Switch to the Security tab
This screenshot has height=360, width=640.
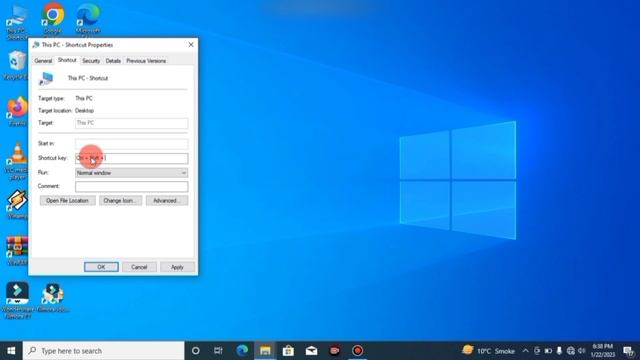click(91, 61)
